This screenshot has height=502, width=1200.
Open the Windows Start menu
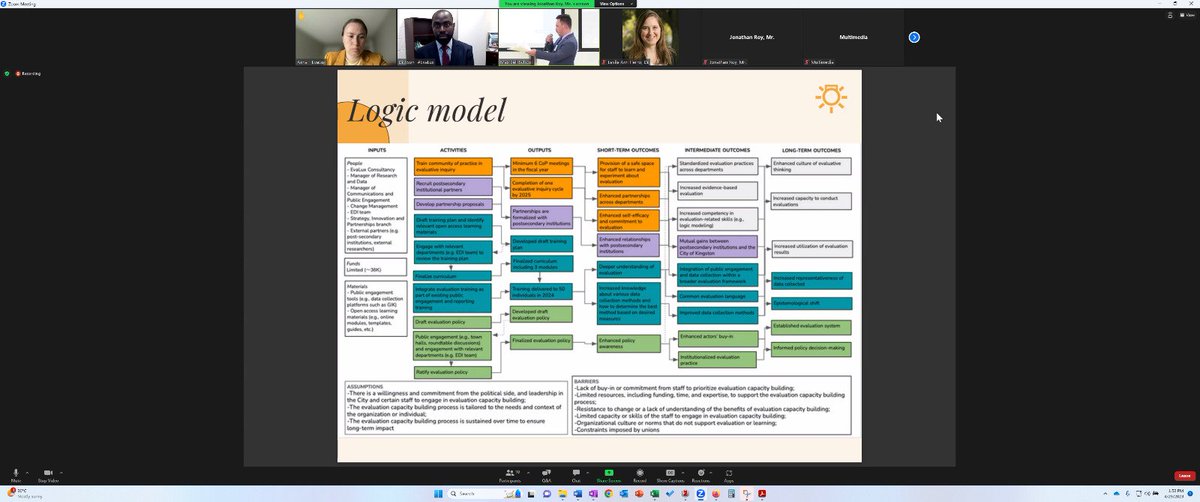(438, 493)
